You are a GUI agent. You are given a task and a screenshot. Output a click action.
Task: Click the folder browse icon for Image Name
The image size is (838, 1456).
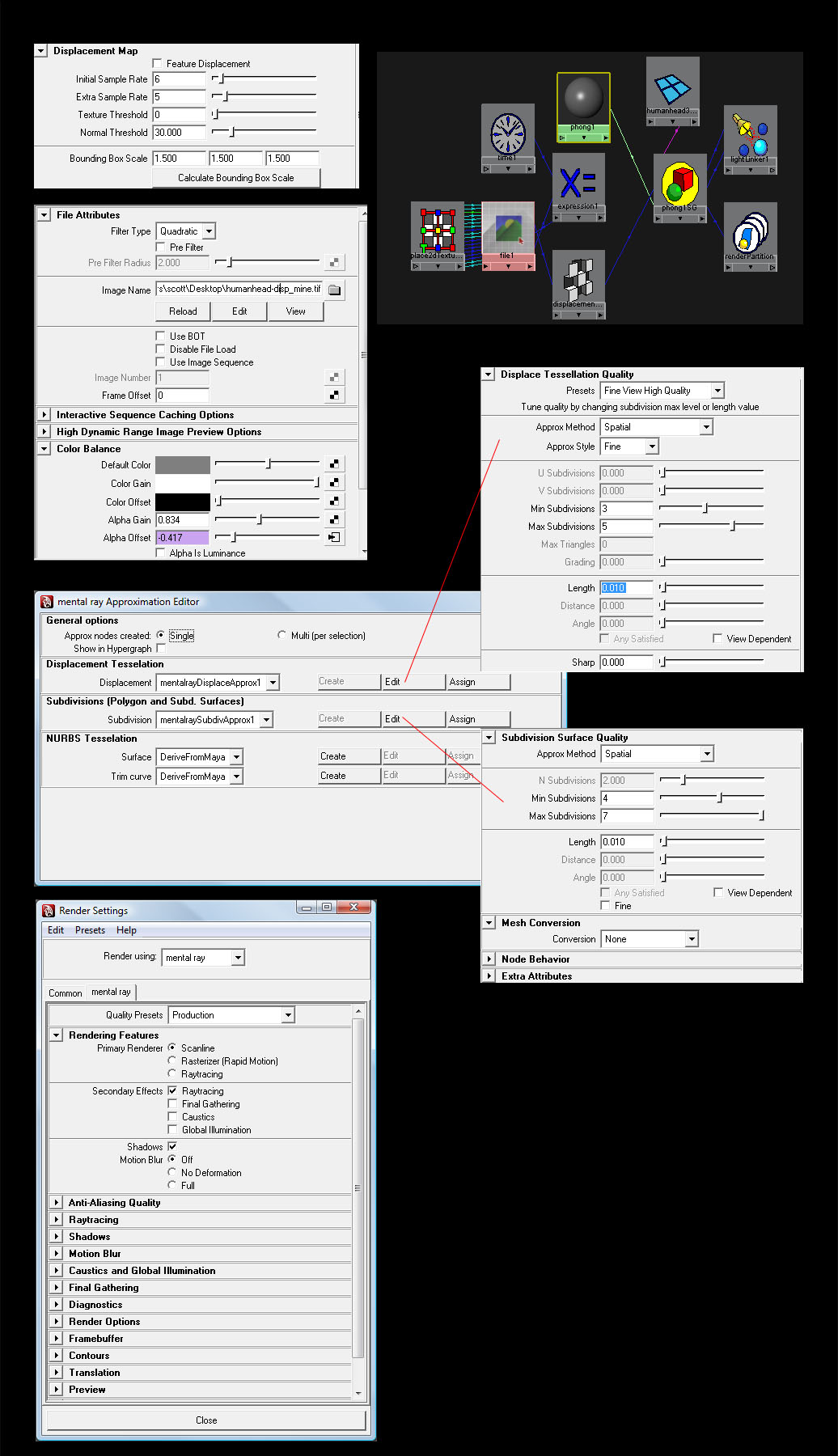click(335, 290)
